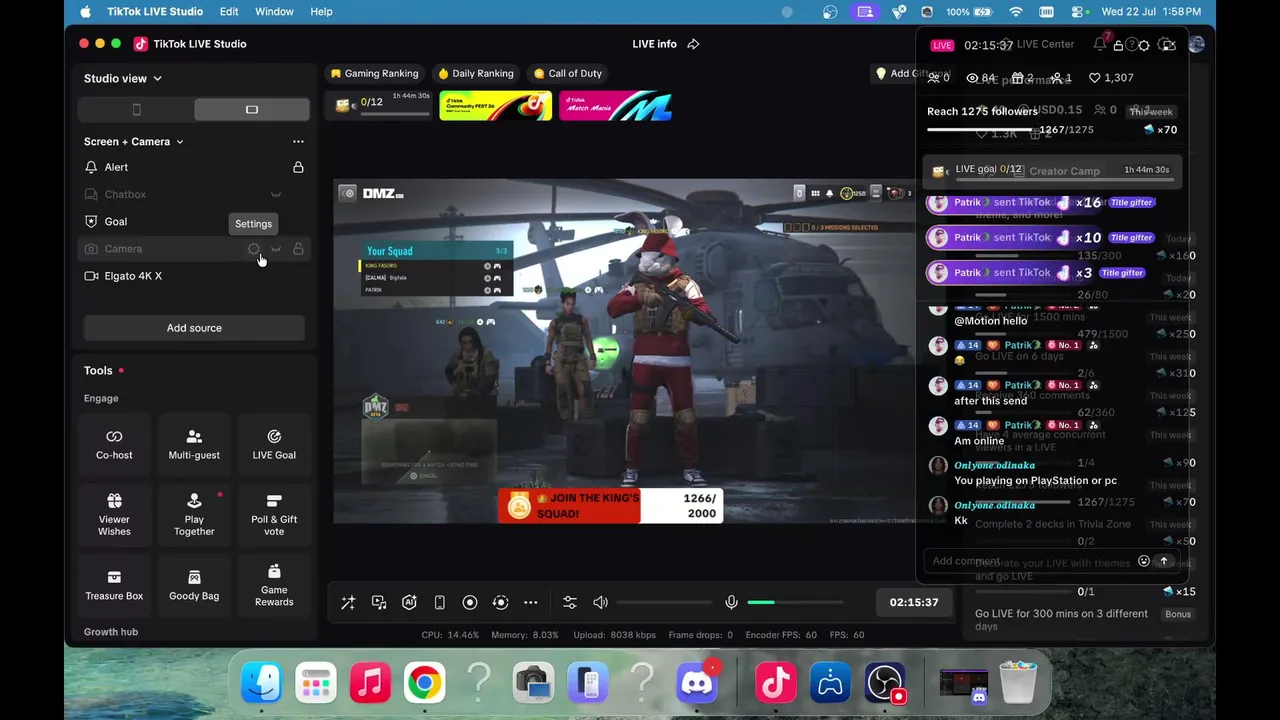Screen dimensions: 1280x720
Task: Open more toolbar options ellipsis
Action: [x=531, y=602]
